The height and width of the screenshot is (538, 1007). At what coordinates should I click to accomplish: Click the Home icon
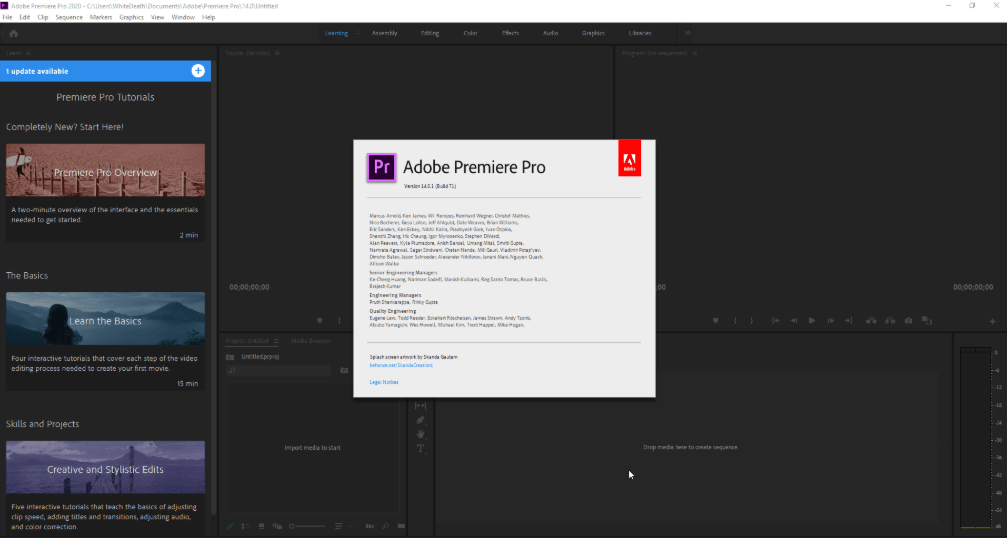pyautogui.click(x=13, y=33)
